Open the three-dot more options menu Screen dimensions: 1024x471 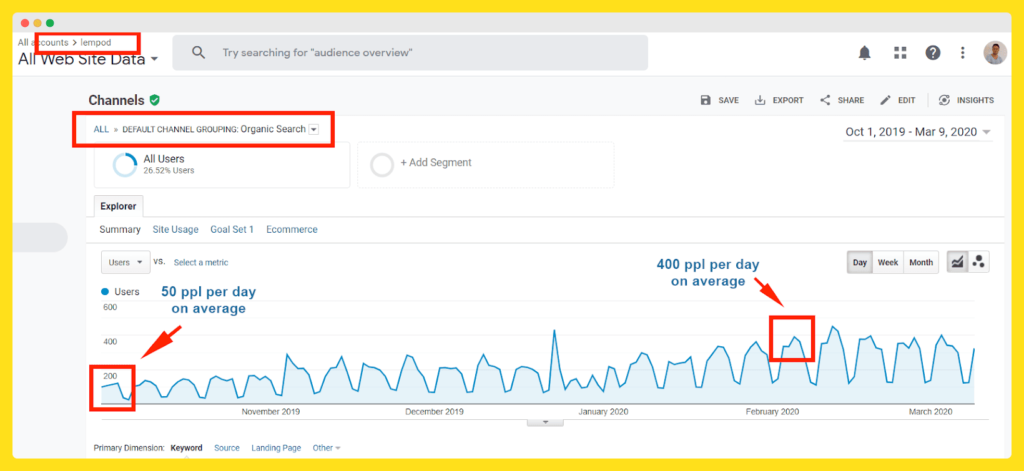click(962, 53)
